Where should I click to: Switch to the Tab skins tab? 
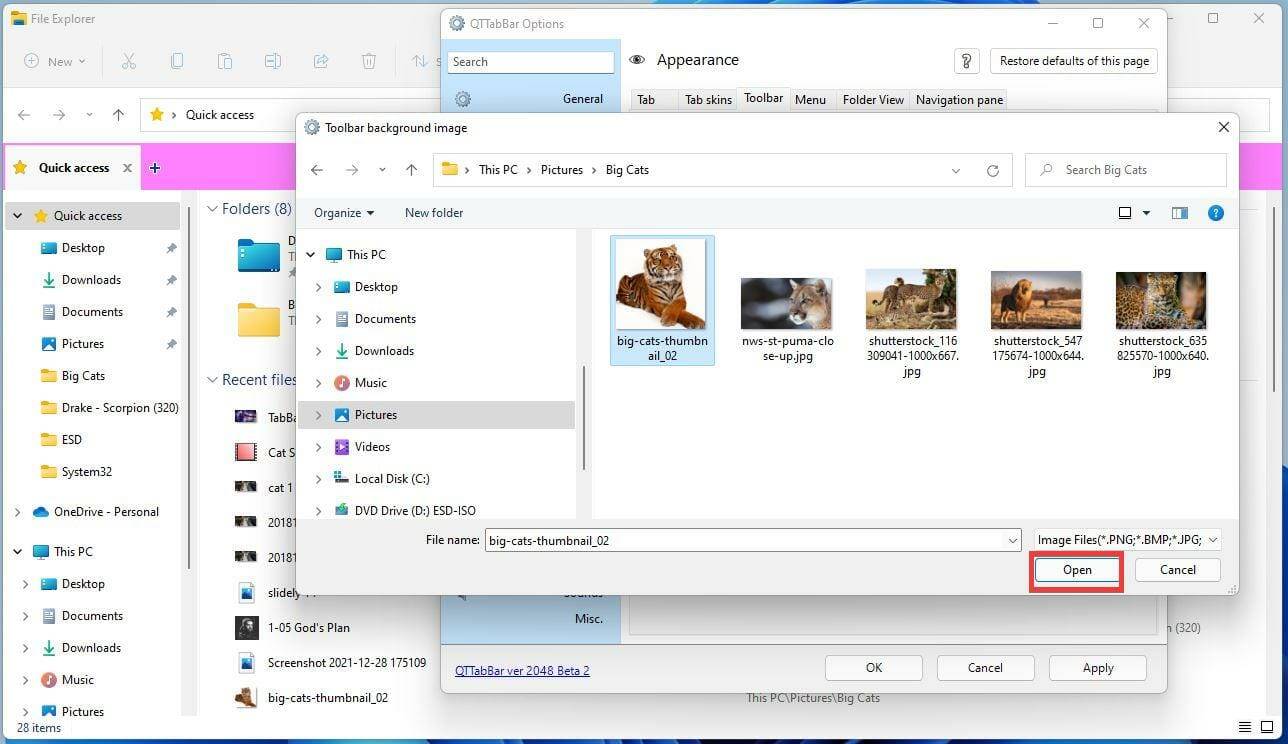pyautogui.click(x=707, y=99)
